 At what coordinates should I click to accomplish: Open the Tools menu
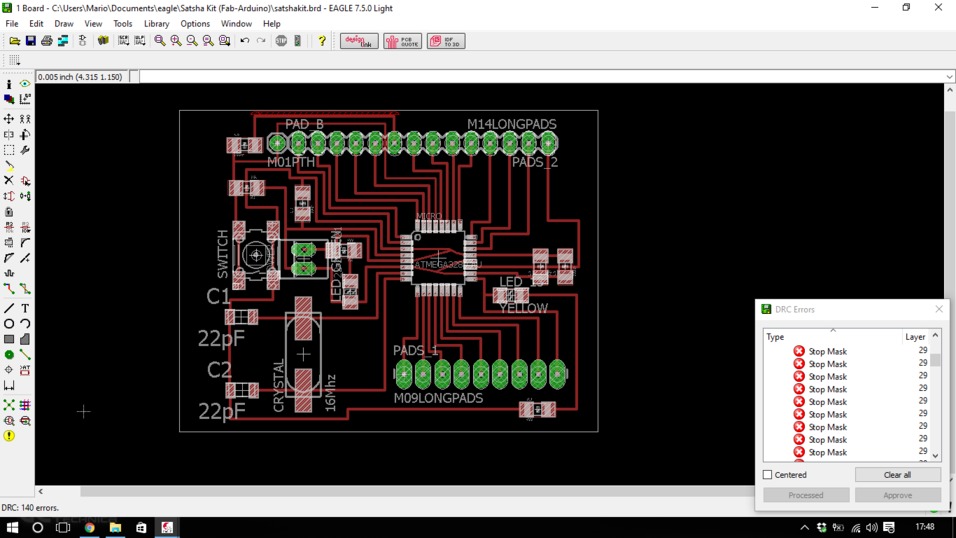(x=123, y=24)
